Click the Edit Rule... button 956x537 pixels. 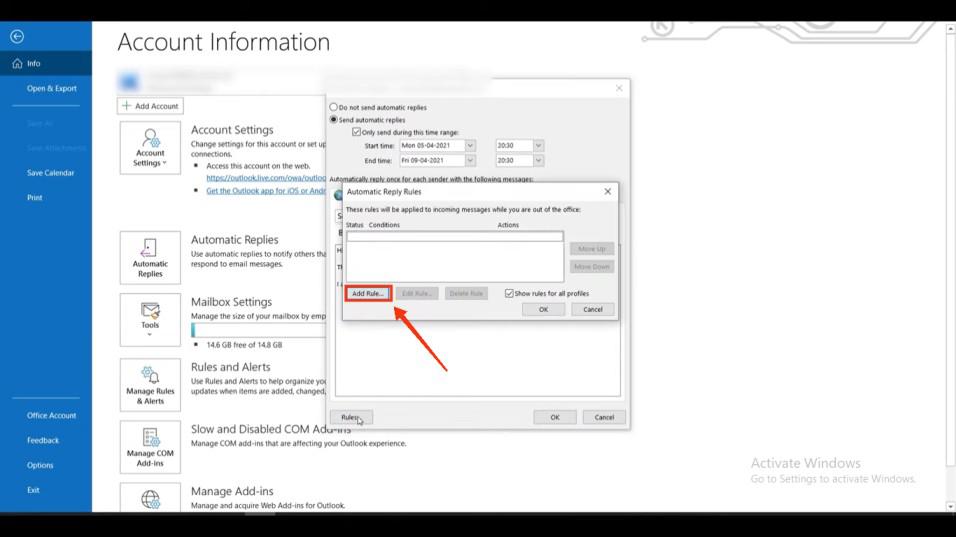tap(417, 293)
